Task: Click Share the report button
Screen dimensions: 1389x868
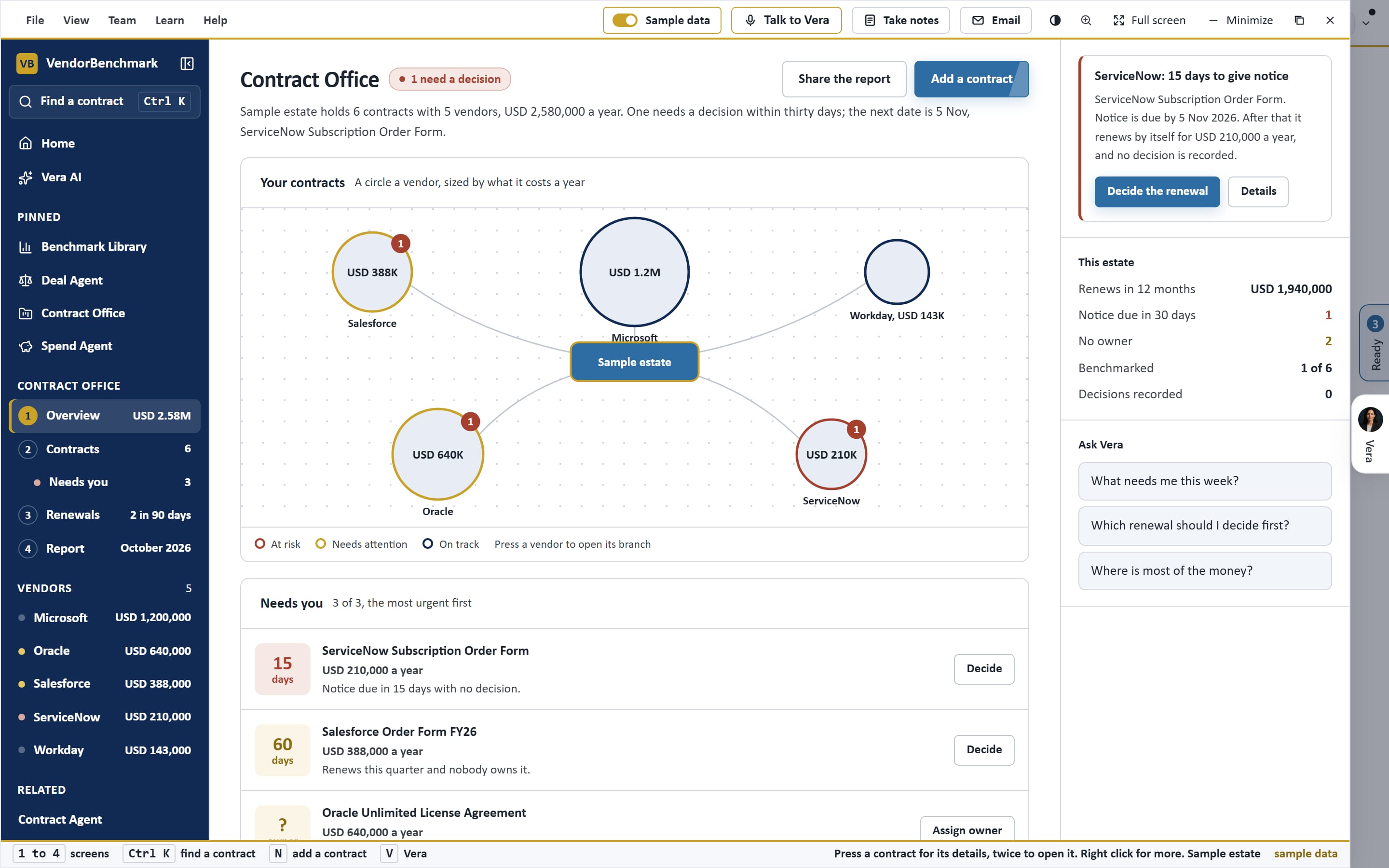Action: [844, 79]
